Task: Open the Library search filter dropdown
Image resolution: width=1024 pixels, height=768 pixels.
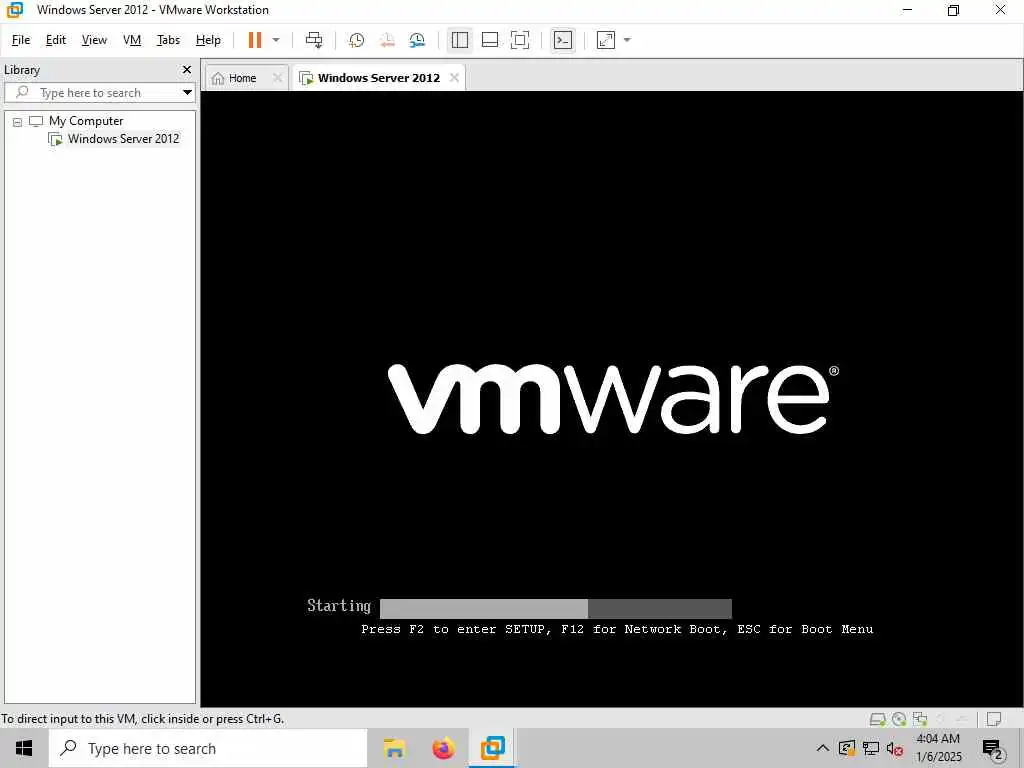Action: point(187,93)
